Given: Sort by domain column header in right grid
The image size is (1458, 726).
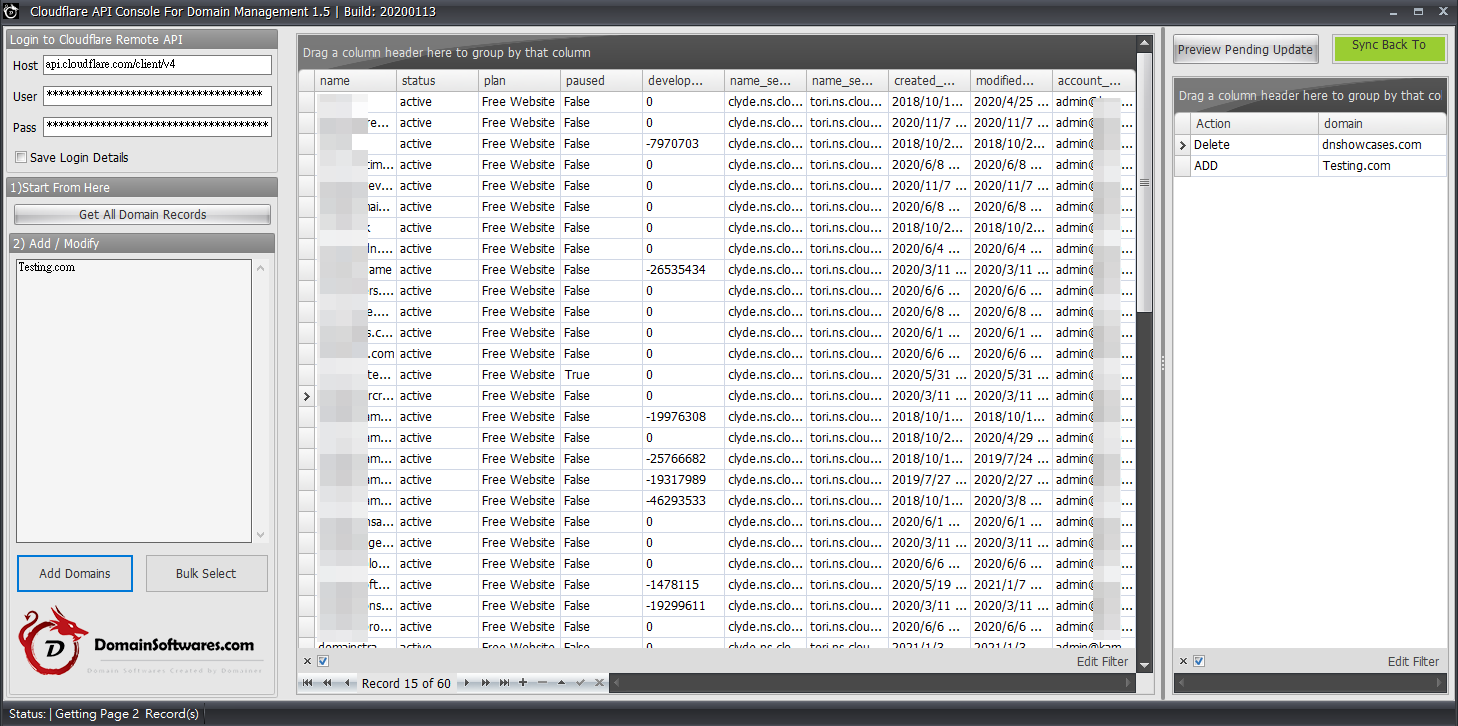Looking at the screenshot, I should pos(1383,124).
